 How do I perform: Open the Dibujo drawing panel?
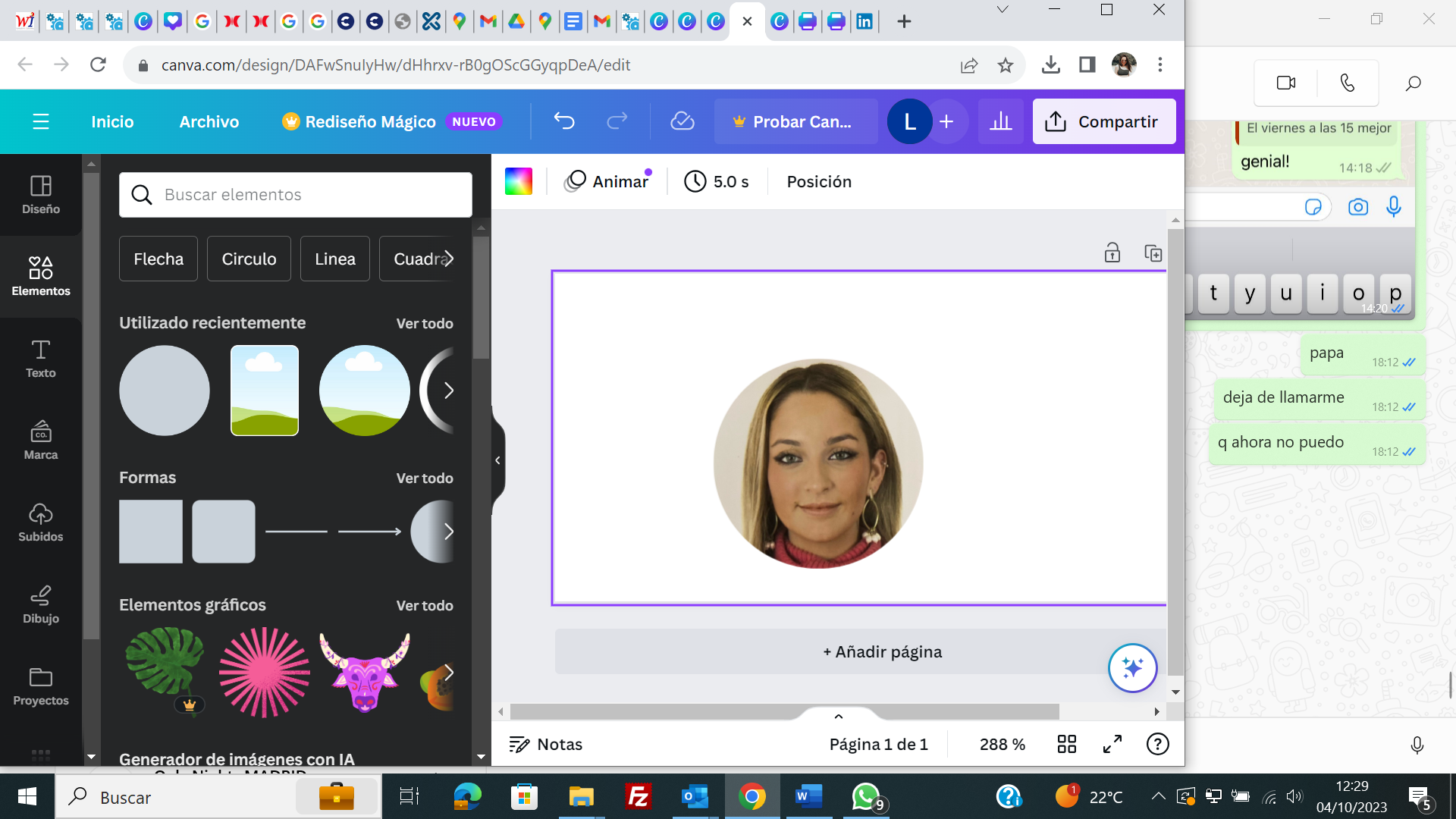point(41,604)
